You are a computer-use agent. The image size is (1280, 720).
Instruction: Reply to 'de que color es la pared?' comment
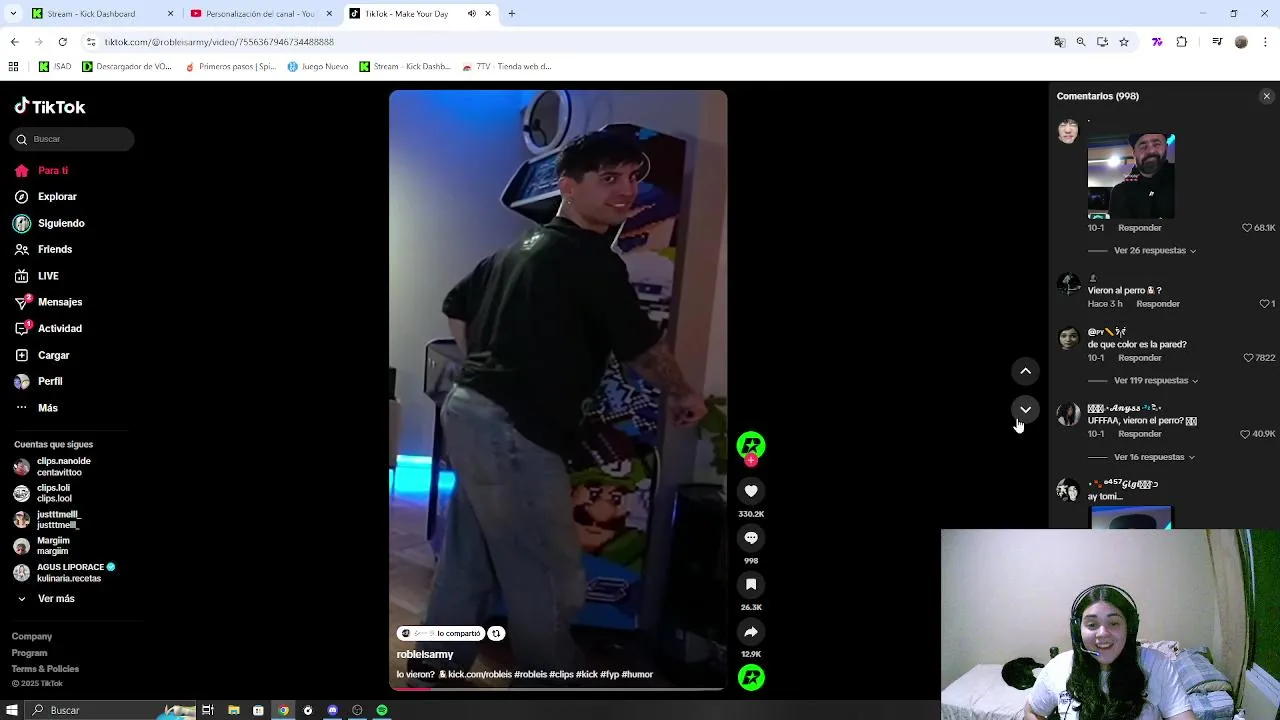1140,358
